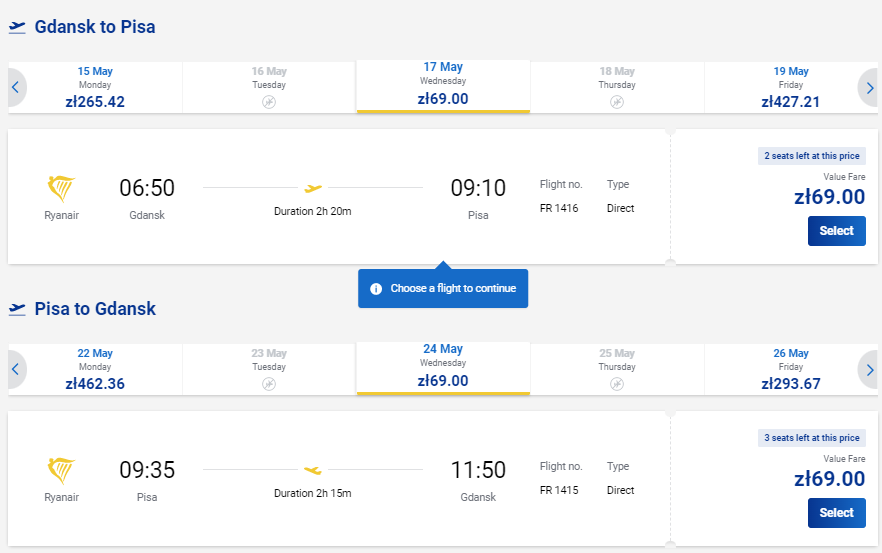Show earlier outbound dates with left arrow
The width and height of the screenshot is (882, 553).
(16, 88)
